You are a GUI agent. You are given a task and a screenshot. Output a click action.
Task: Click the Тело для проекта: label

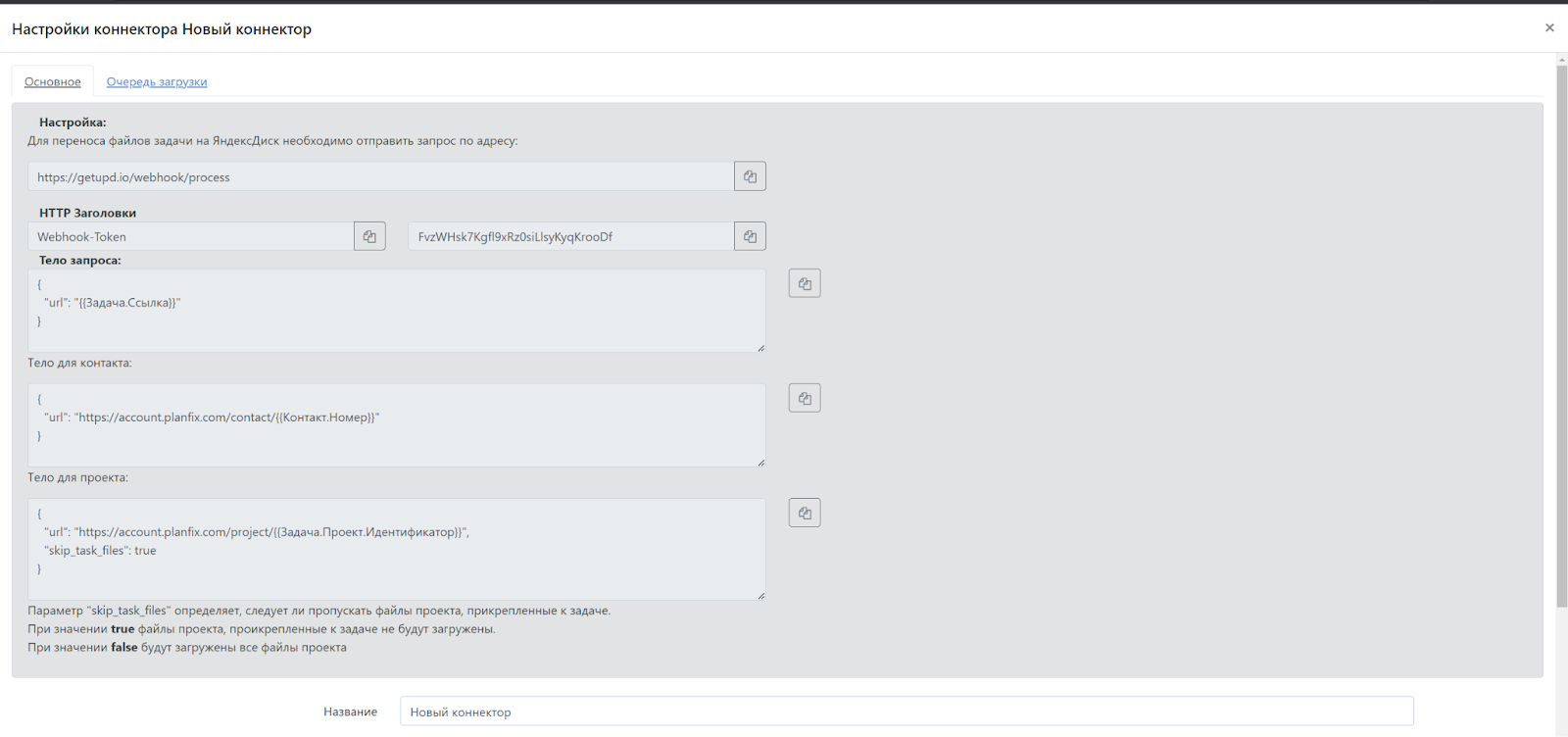(77, 477)
